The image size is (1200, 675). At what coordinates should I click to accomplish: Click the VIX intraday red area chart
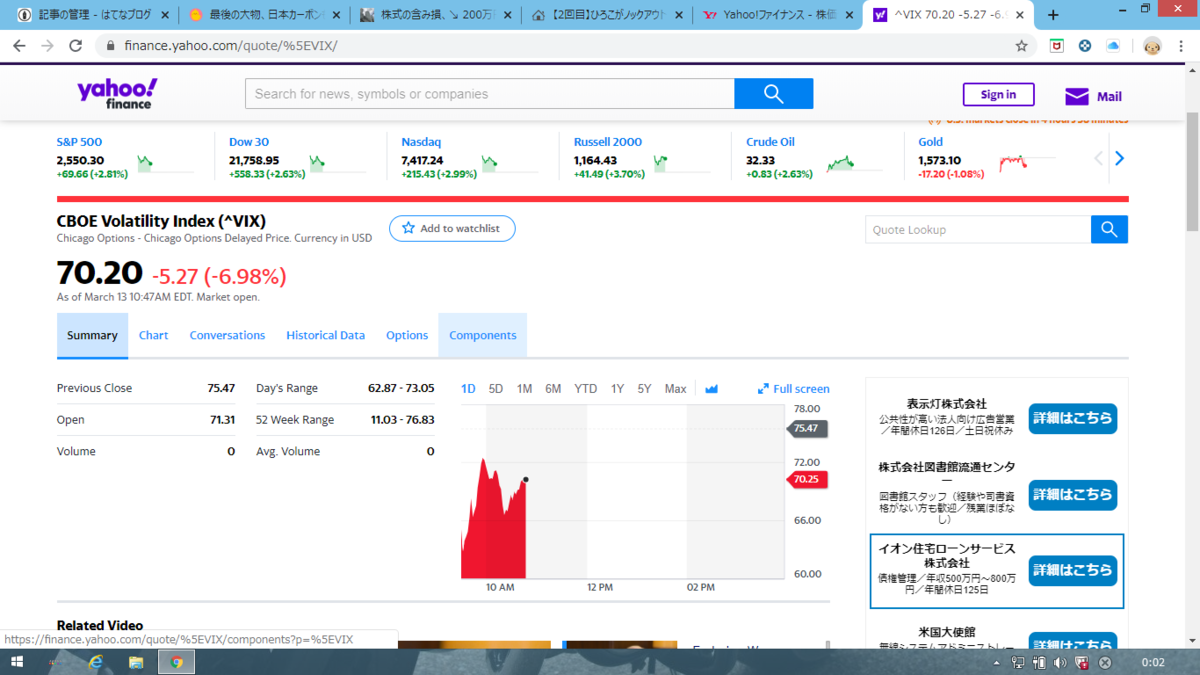(x=494, y=520)
